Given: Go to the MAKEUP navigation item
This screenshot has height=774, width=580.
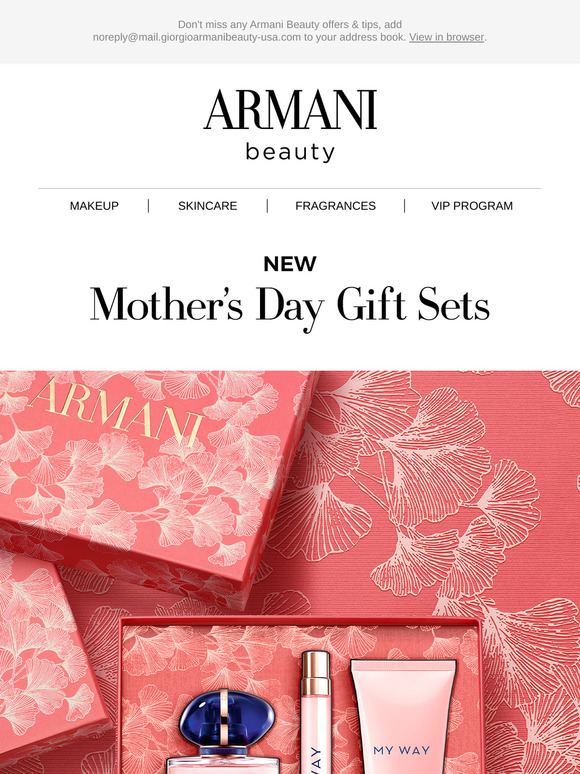Looking at the screenshot, I should 94,206.
